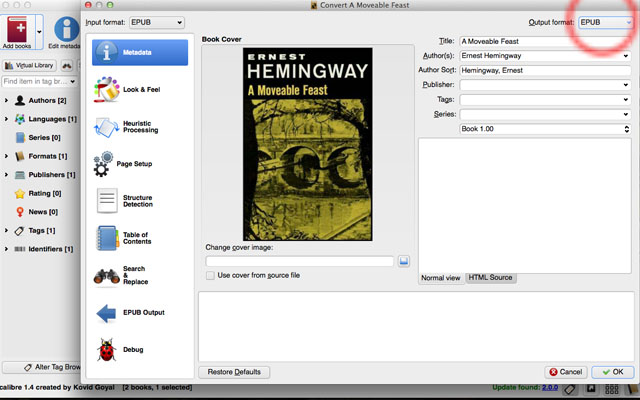This screenshot has height=400, width=640.
Task: Click the Author Sort field
Action: click(x=545, y=70)
